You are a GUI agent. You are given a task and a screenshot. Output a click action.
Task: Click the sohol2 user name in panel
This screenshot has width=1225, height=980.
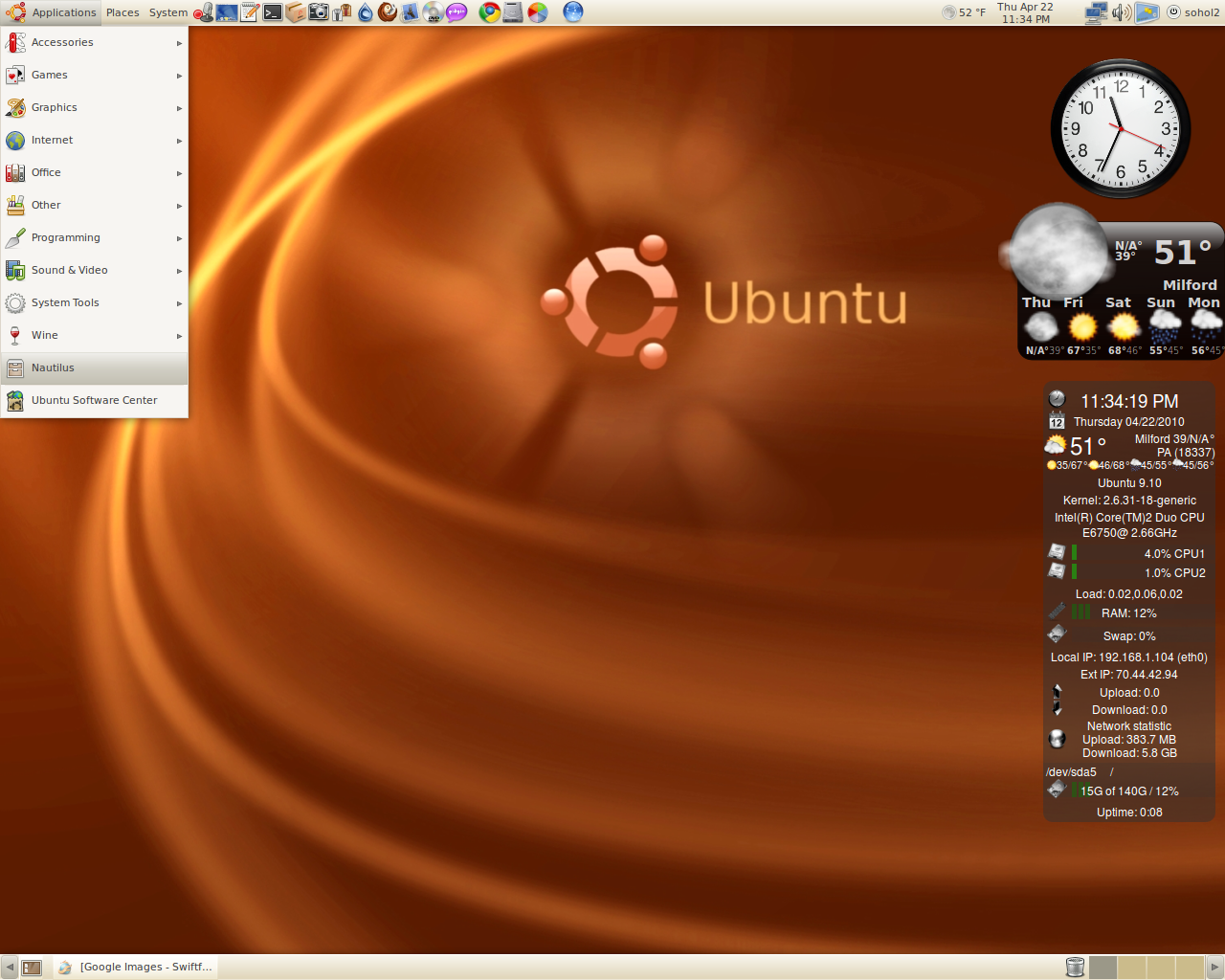(1202, 12)
